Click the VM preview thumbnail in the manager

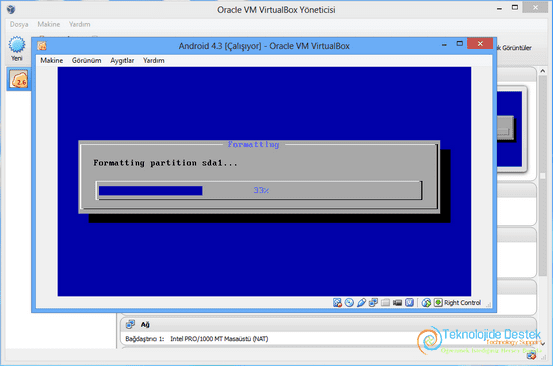pyautogui.click(x=510, y=129)
